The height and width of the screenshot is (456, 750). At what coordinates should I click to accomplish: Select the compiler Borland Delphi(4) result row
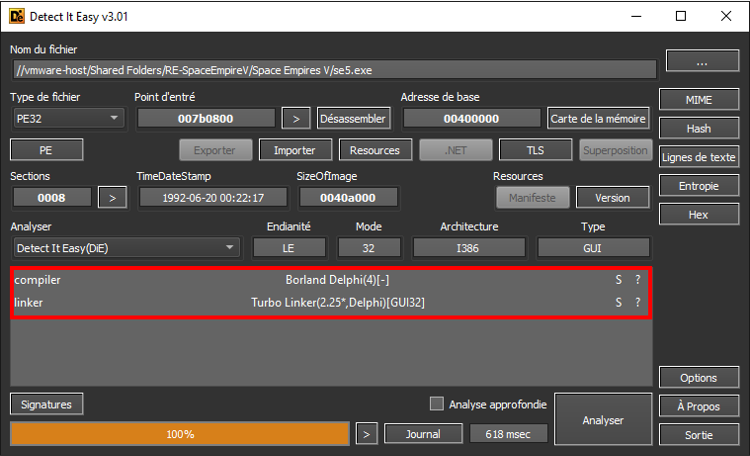click(331, 280)
